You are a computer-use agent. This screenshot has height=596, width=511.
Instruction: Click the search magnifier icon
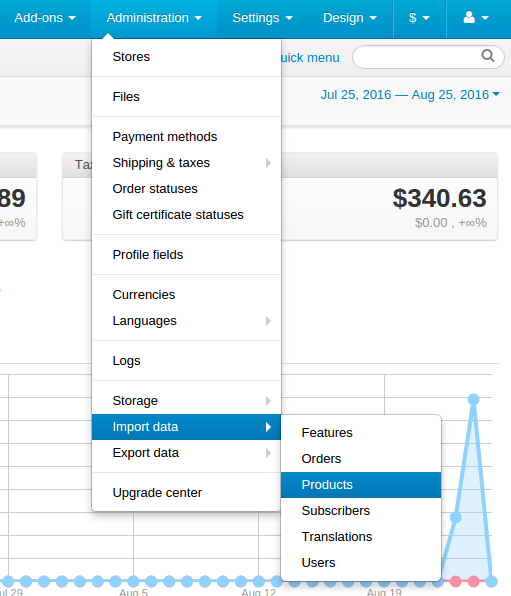488,56
